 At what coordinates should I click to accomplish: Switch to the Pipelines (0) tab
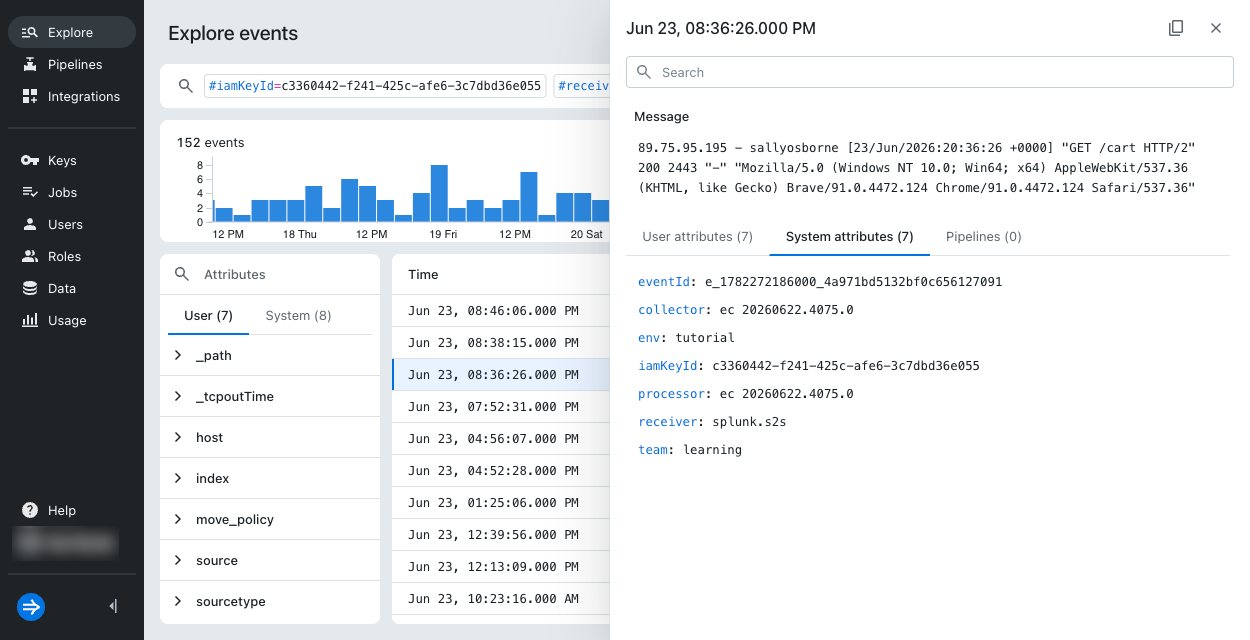coord(984,237)
